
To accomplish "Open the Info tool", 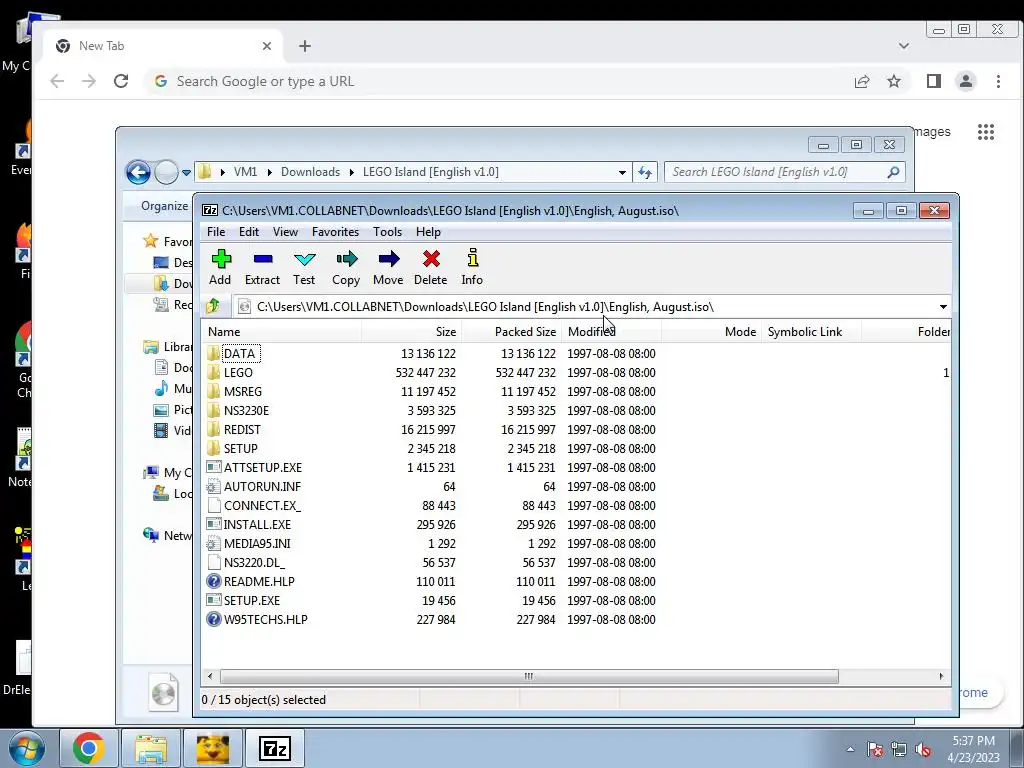I will (472, 267).
